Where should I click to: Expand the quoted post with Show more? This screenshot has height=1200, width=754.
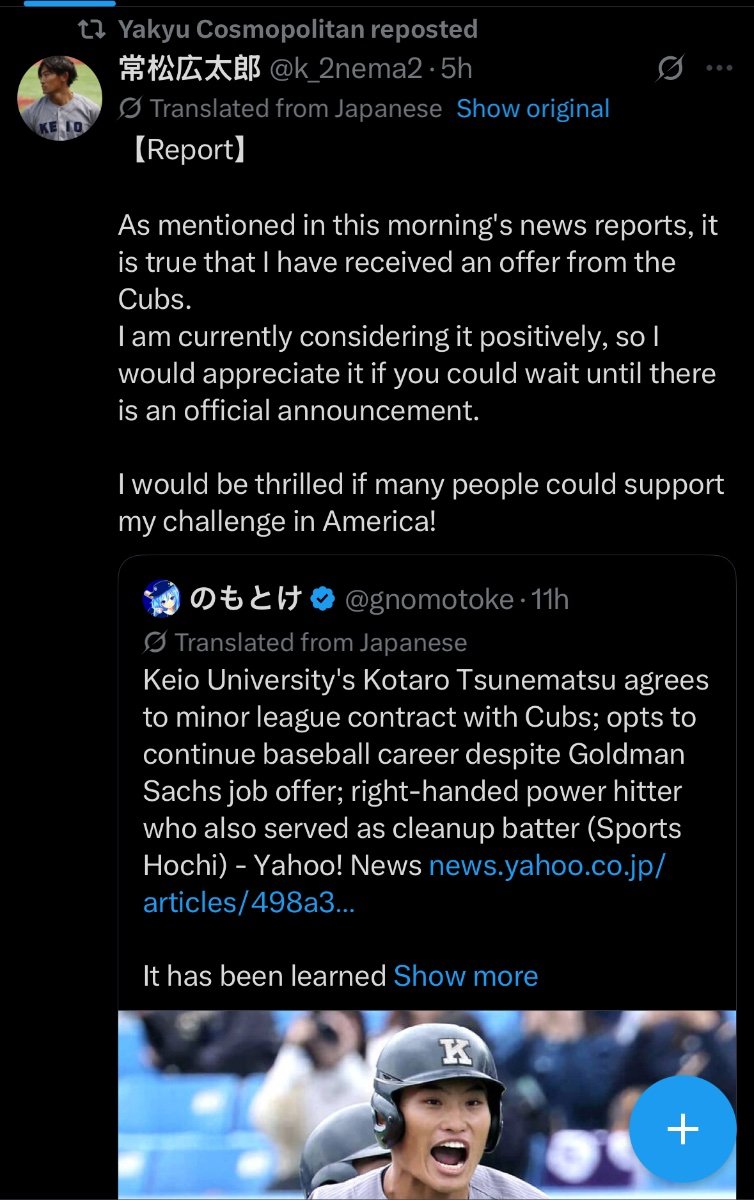(x=466, y=976)
